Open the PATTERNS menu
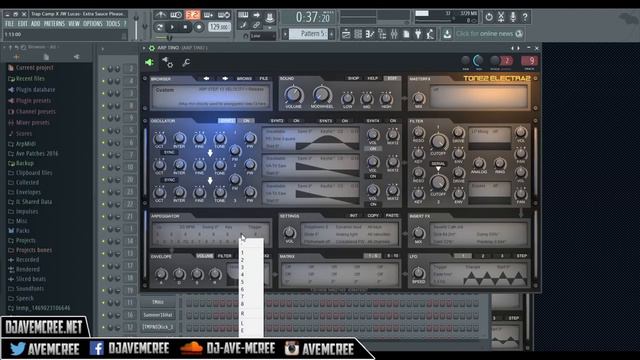 pos(54,24)
